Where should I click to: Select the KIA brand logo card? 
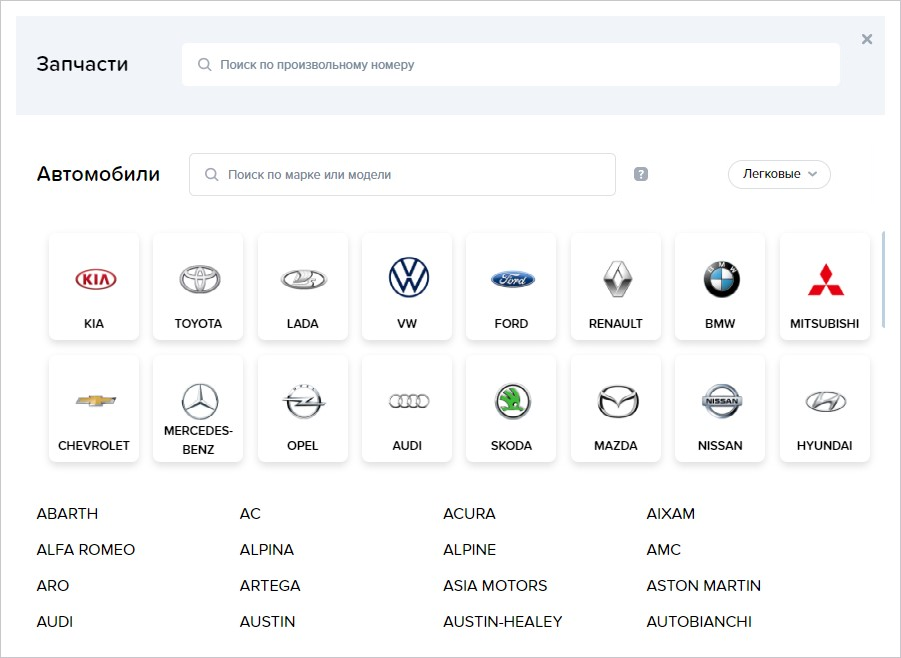[x=94, y=286]
